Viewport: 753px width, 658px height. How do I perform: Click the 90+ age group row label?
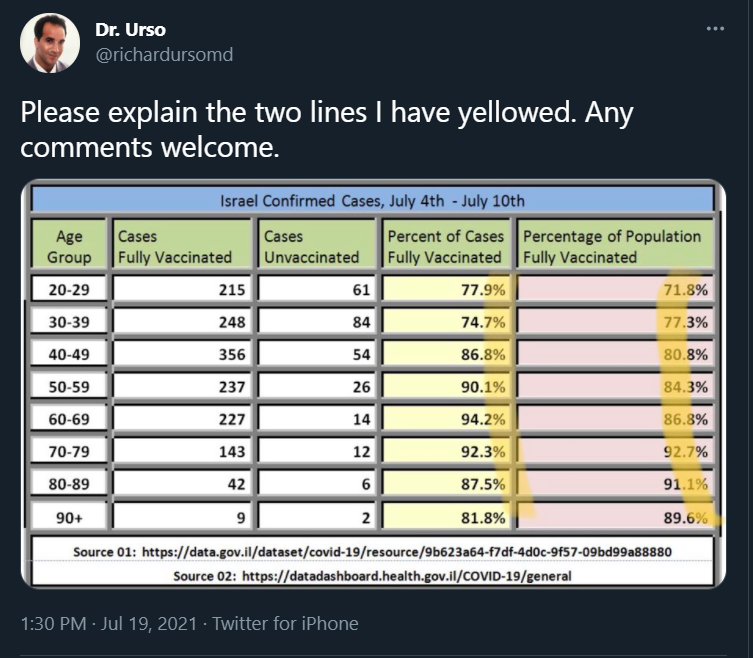coord(69,518)
